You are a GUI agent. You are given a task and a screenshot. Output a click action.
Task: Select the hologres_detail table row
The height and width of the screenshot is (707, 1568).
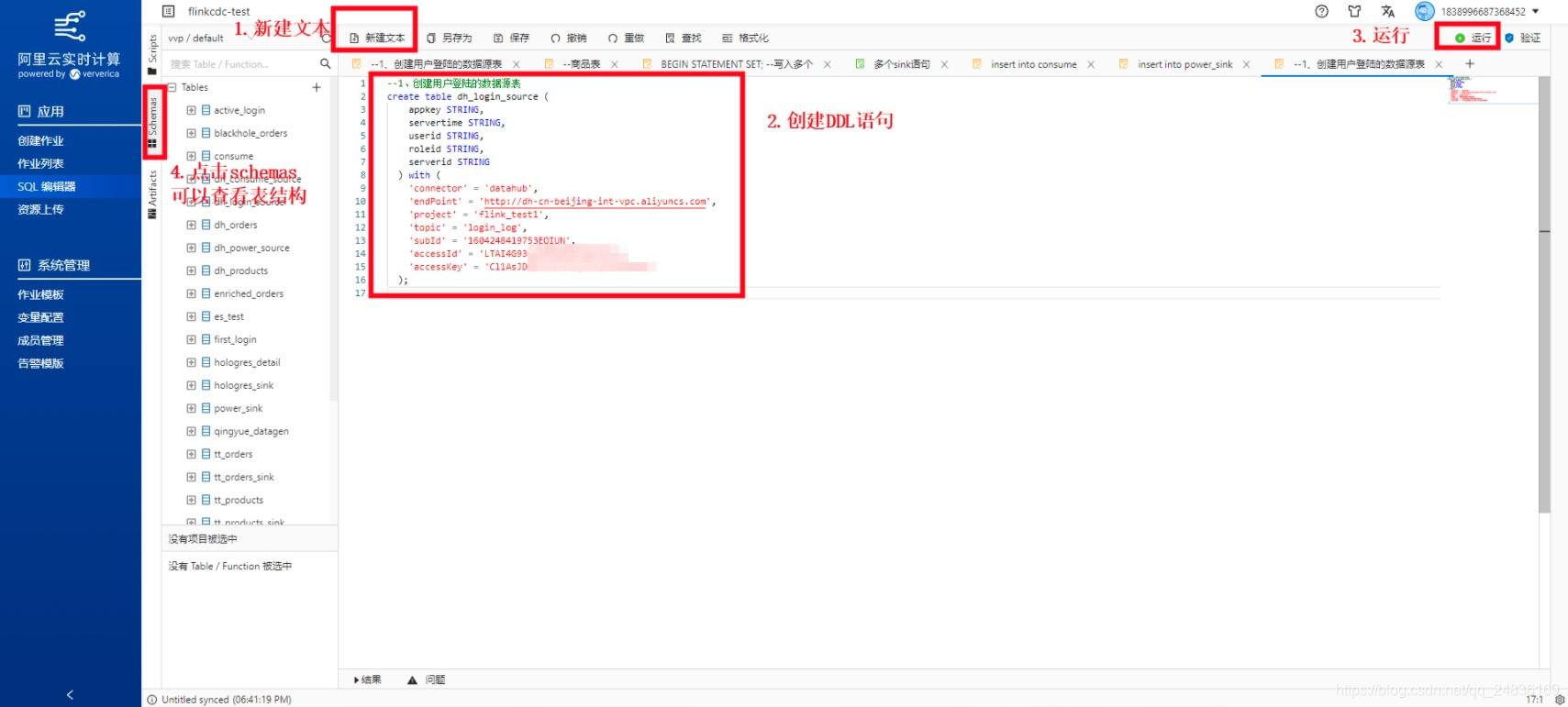(x=246, y=362)
